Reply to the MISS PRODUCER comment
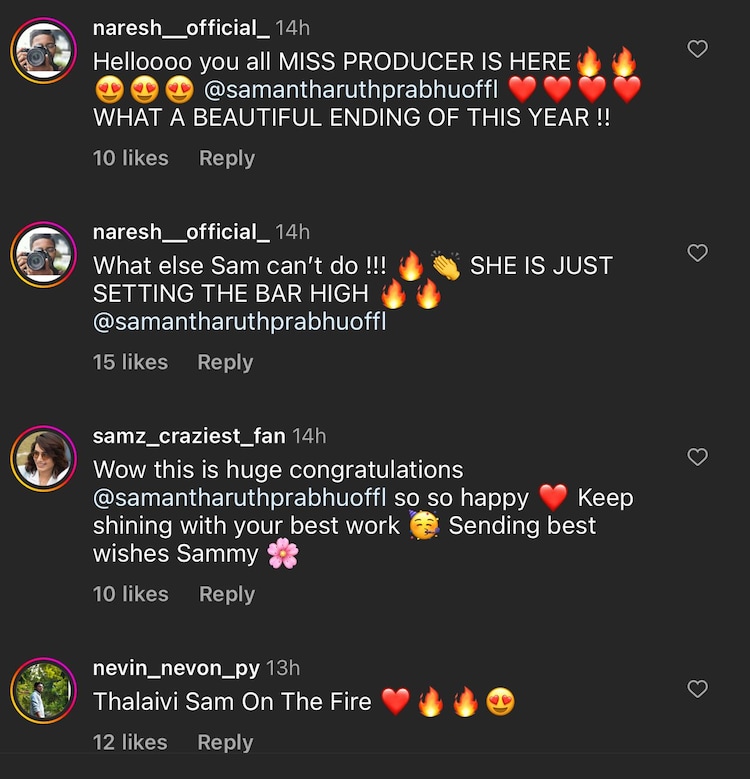This screenshot has height=779, width=750. [227, 158]
